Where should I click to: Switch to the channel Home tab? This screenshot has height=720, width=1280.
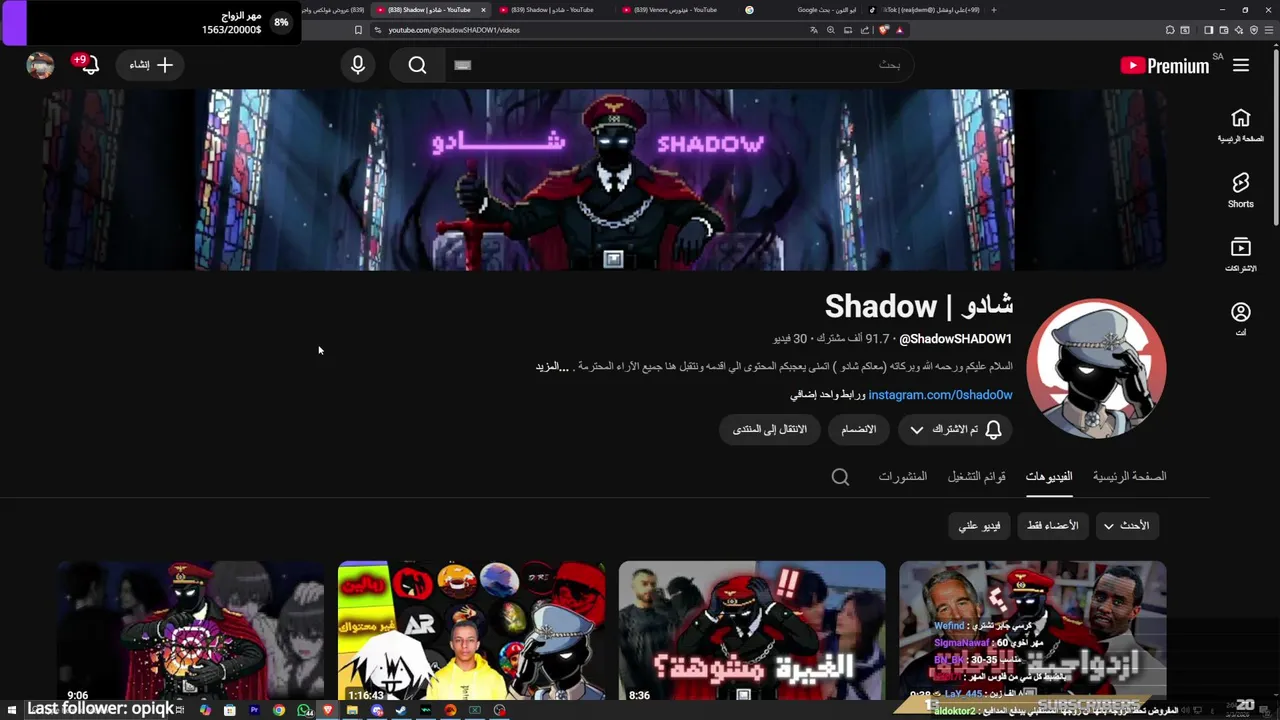[1129, 477]
